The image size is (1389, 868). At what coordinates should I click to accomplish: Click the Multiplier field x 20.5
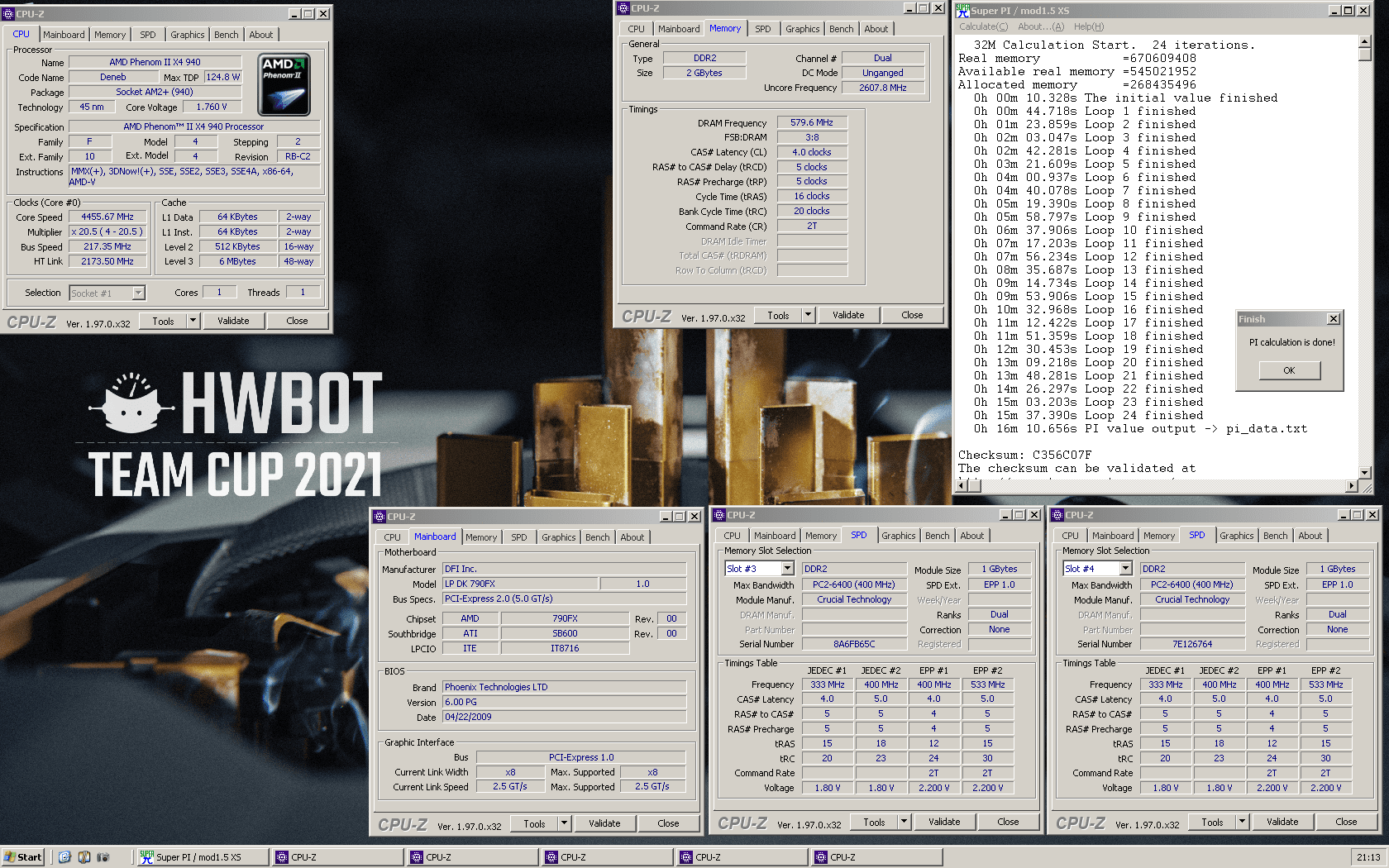[107, 231]
